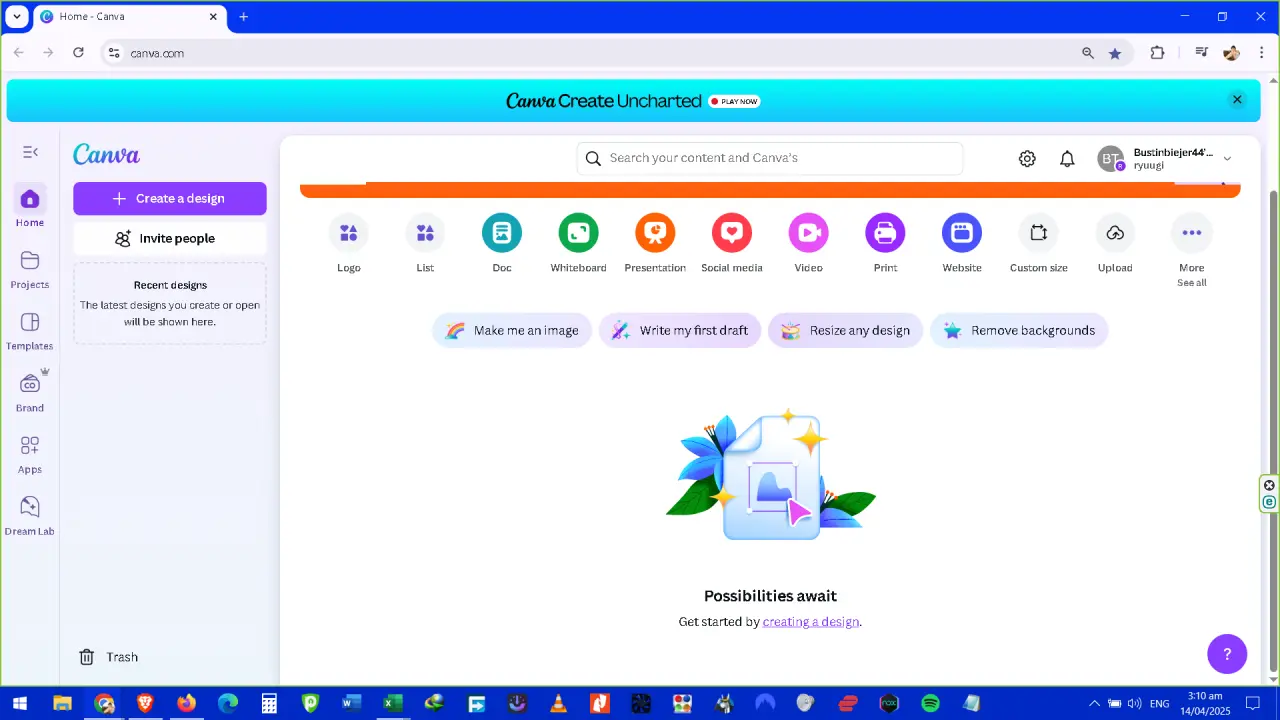Click Write my first draft chip

click(x=680, y=330)
